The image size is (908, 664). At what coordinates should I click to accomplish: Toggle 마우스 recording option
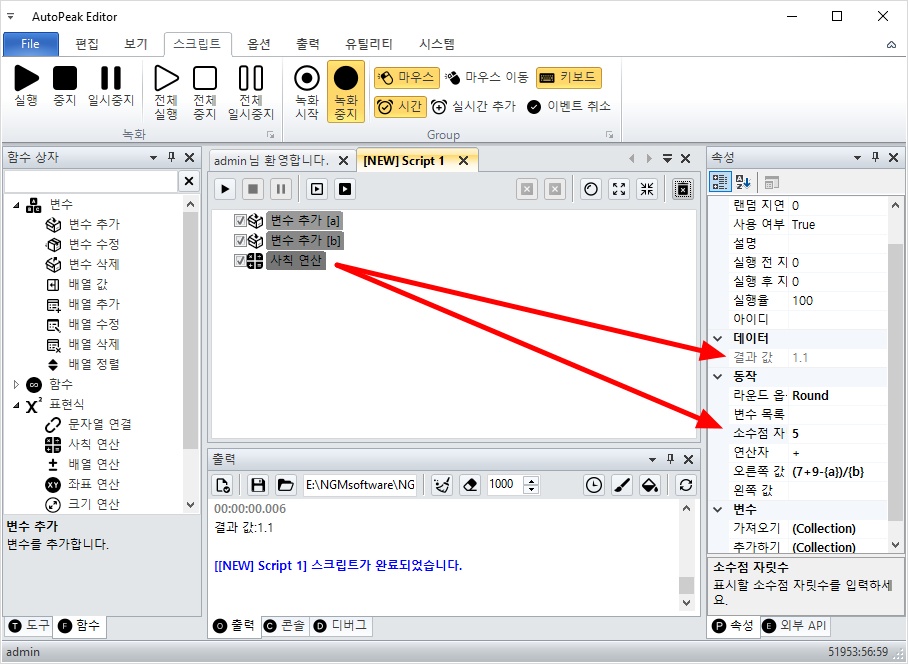[x=407, y=77]
